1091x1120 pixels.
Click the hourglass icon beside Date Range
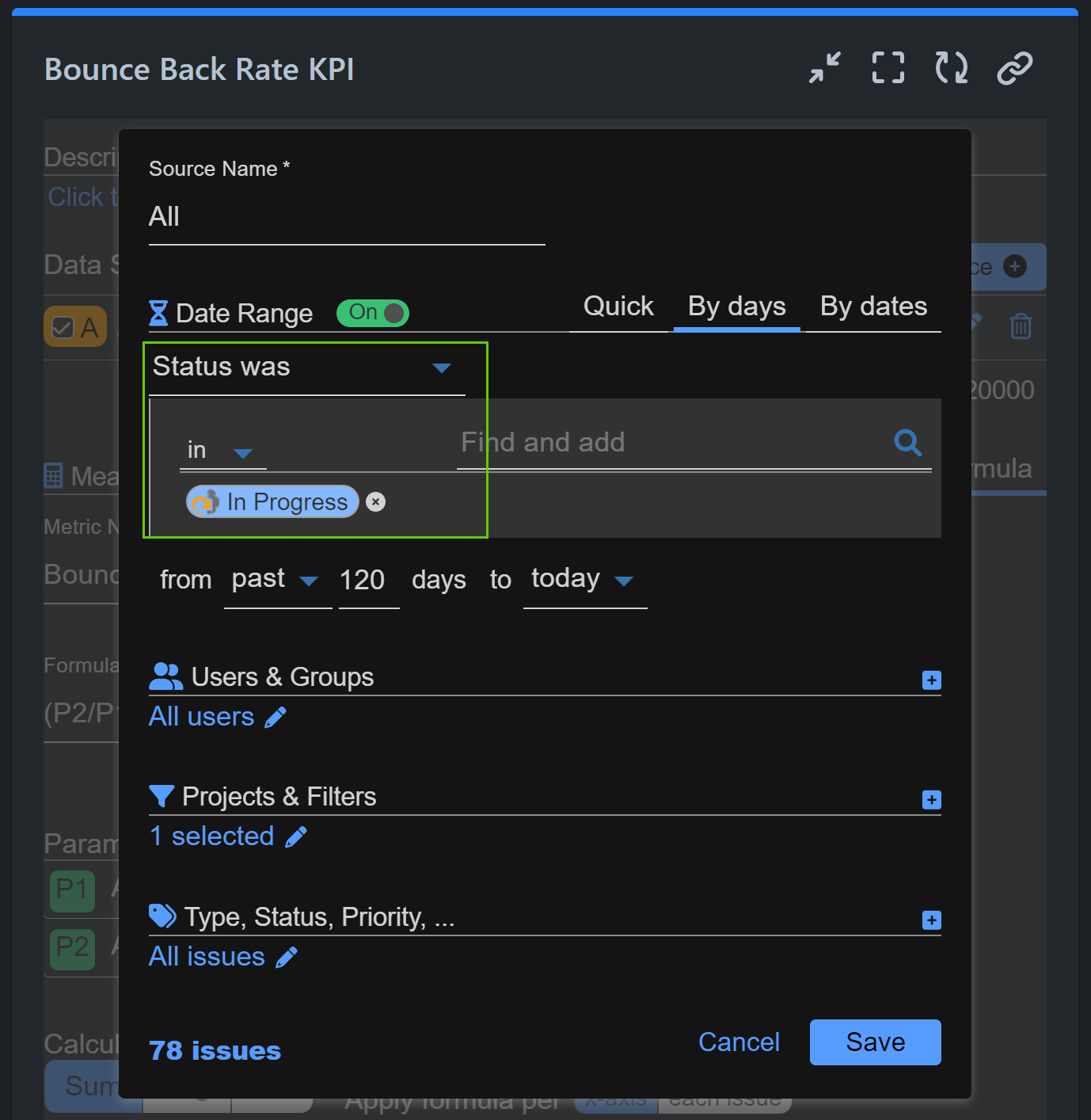160,313
